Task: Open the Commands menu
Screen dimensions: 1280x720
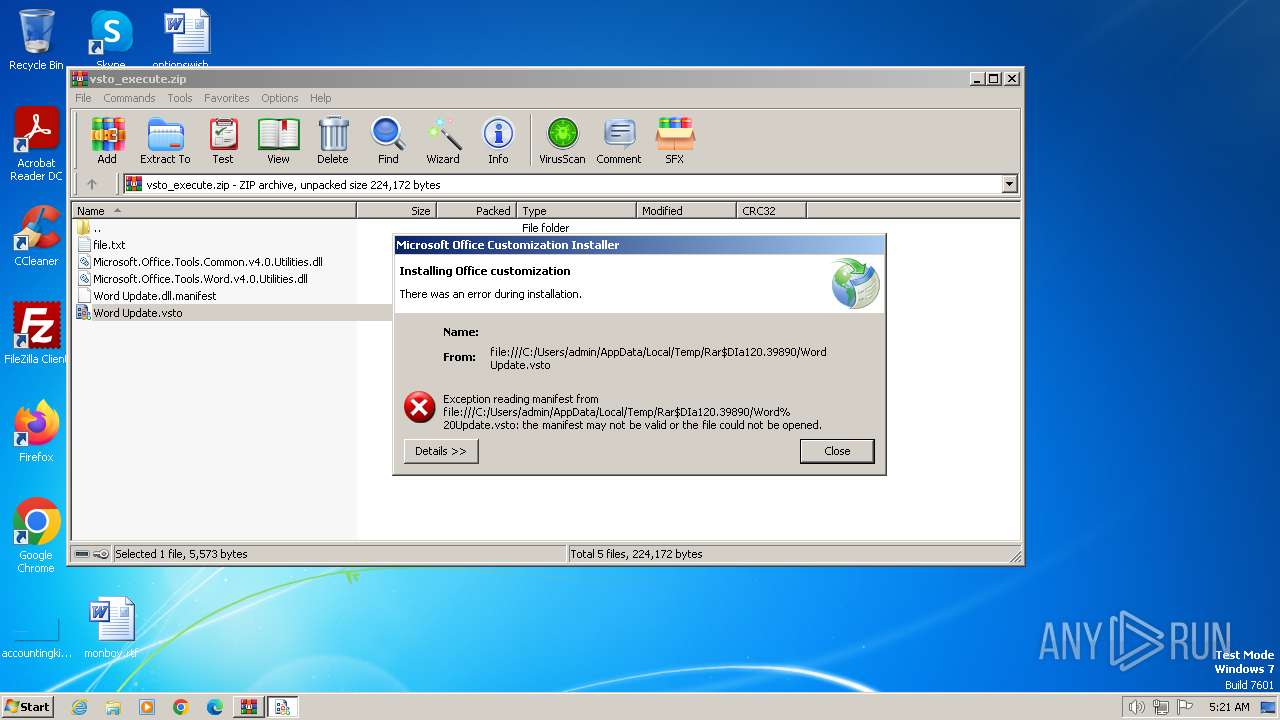Action: tap(129, 98)
